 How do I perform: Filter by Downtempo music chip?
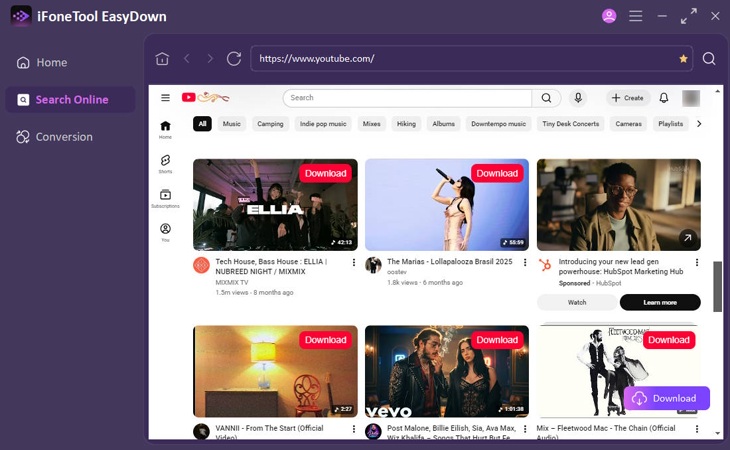coord(498,124)
